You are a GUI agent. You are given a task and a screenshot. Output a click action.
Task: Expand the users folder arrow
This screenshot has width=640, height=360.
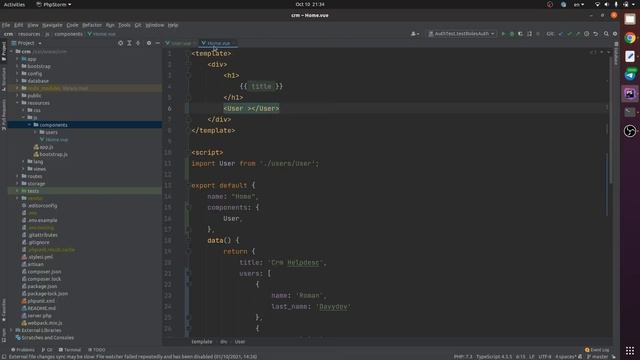[x=35, y=132]
